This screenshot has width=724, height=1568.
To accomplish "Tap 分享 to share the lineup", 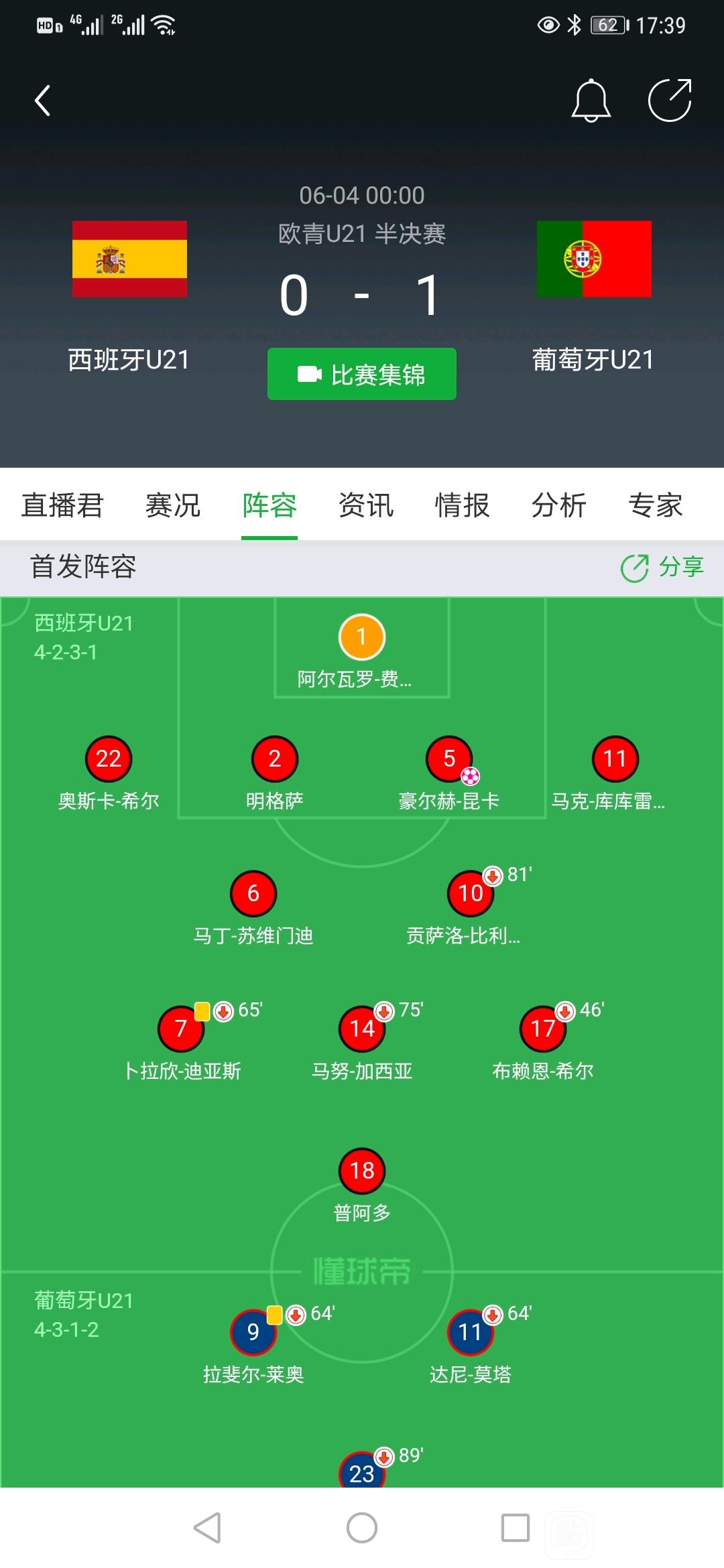I will [662, 568].
